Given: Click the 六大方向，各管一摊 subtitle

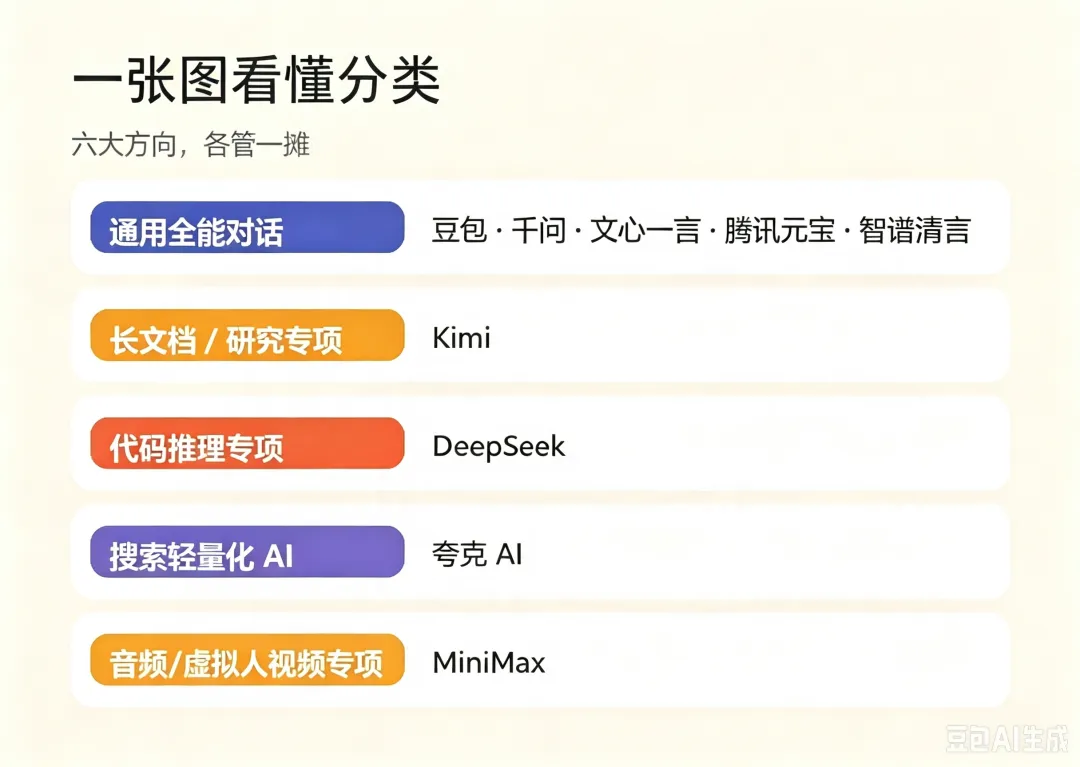Looking at the screenshot, I should coord(191,145).
